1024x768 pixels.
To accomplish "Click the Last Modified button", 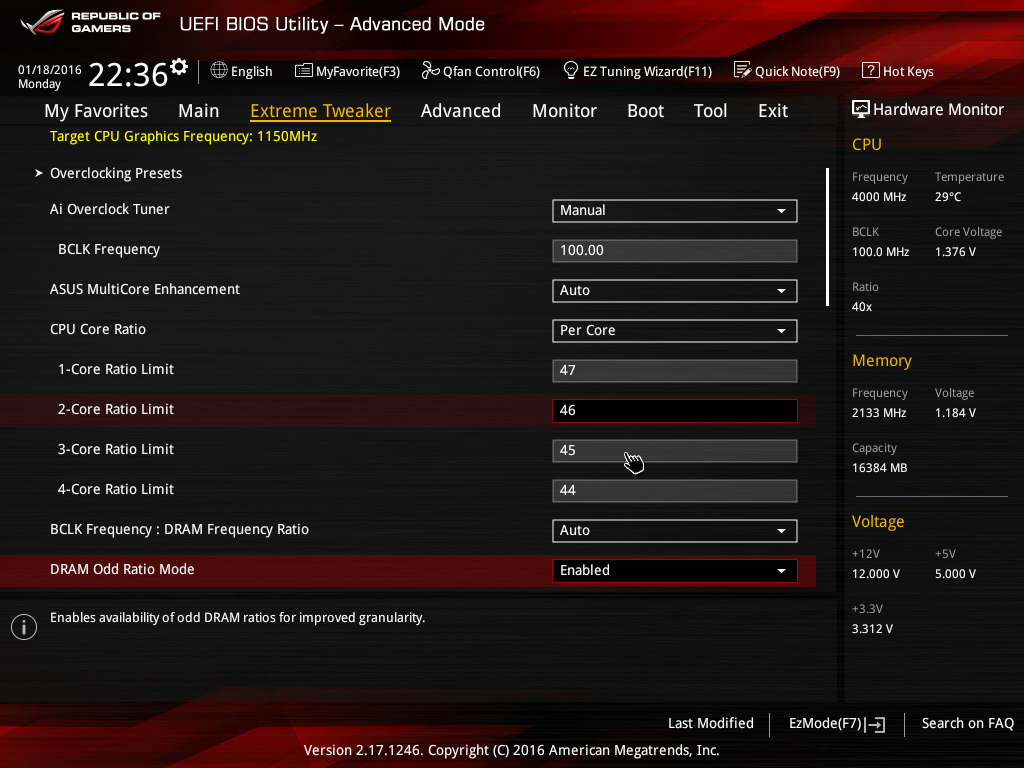I will coord(710,723).
